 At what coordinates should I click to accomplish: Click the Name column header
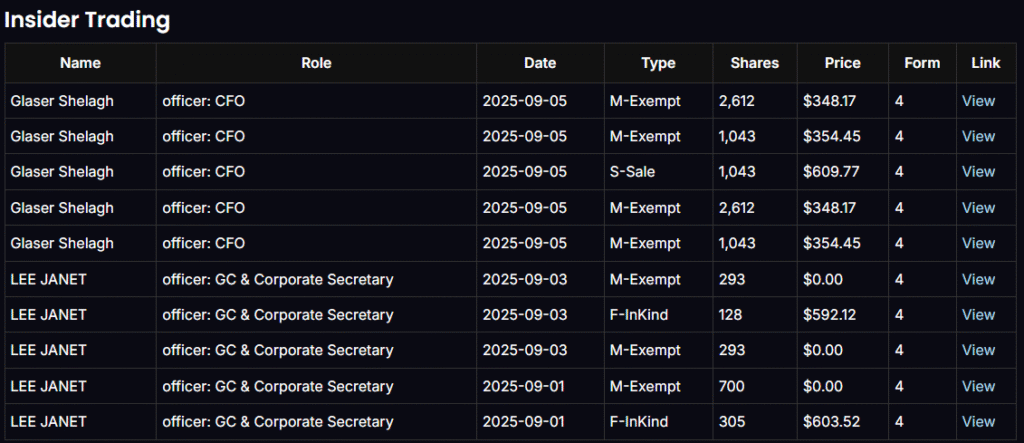tap(80, 63)
